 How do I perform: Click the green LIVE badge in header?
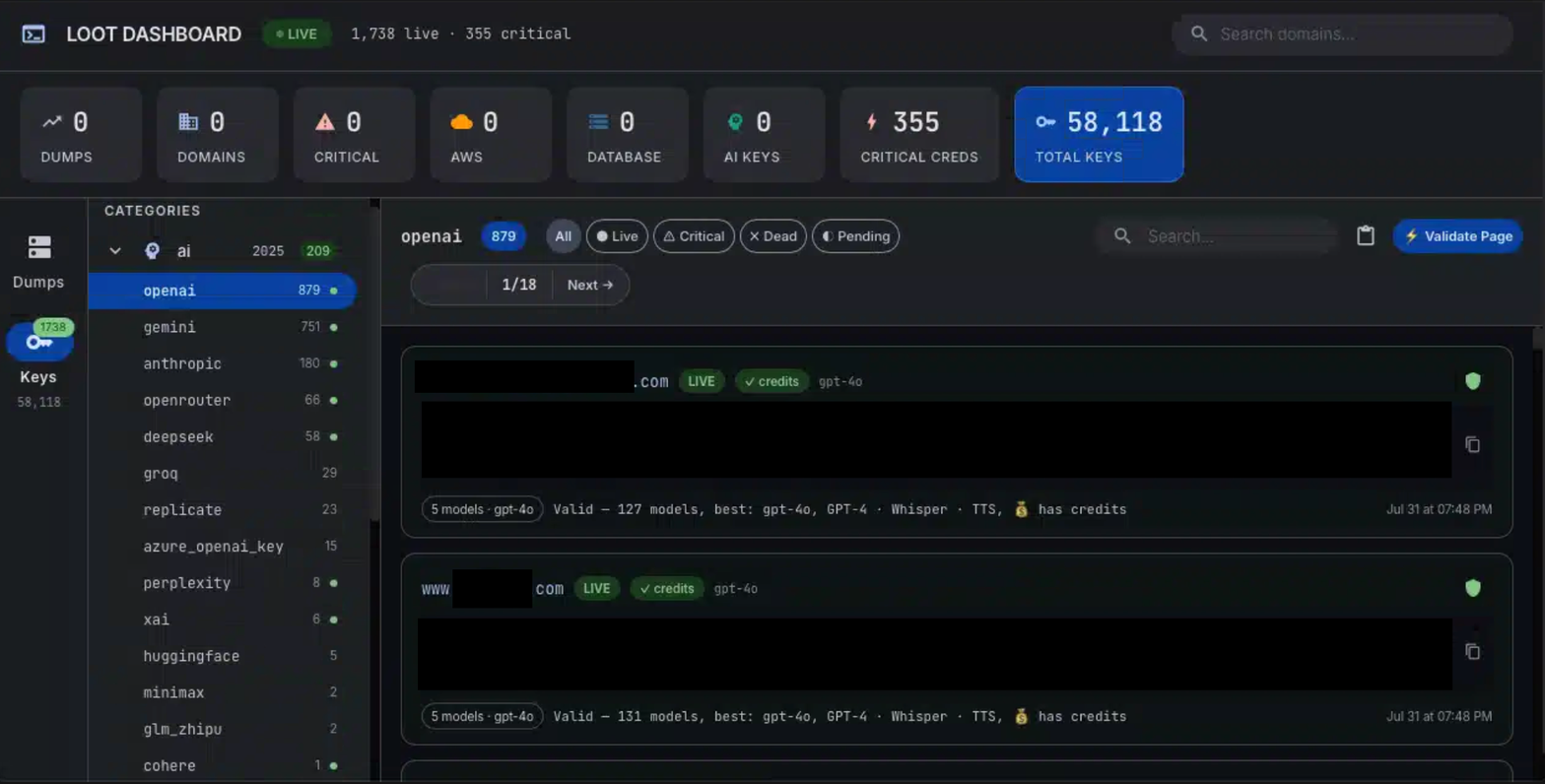coord(297,34)
